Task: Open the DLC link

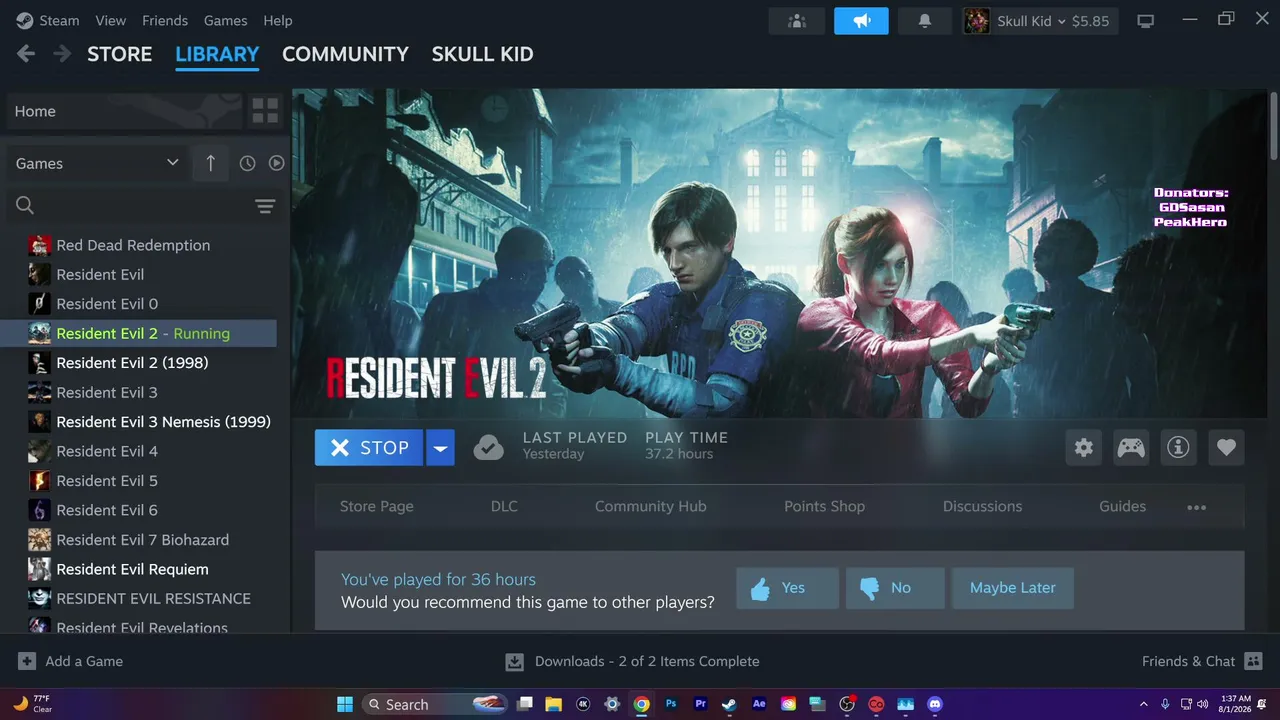Action: pyautogui.click(x=504, y=506)
